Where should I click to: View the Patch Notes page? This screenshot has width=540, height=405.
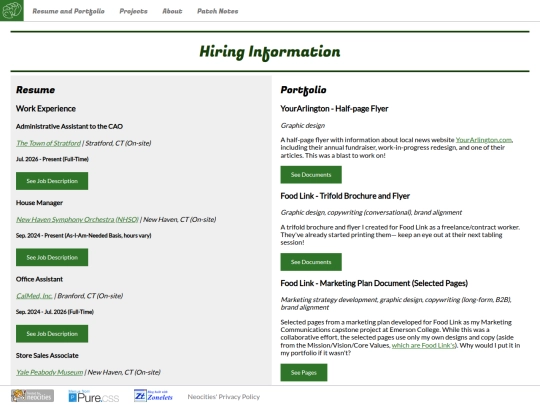click(x=217, y=11)
